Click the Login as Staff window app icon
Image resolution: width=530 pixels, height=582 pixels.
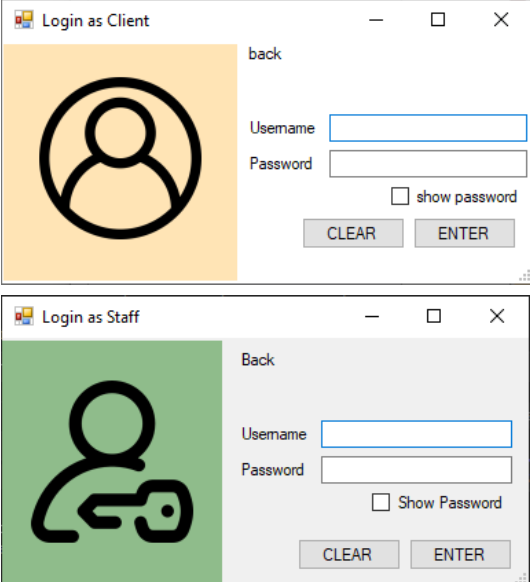tap(24, 317)
